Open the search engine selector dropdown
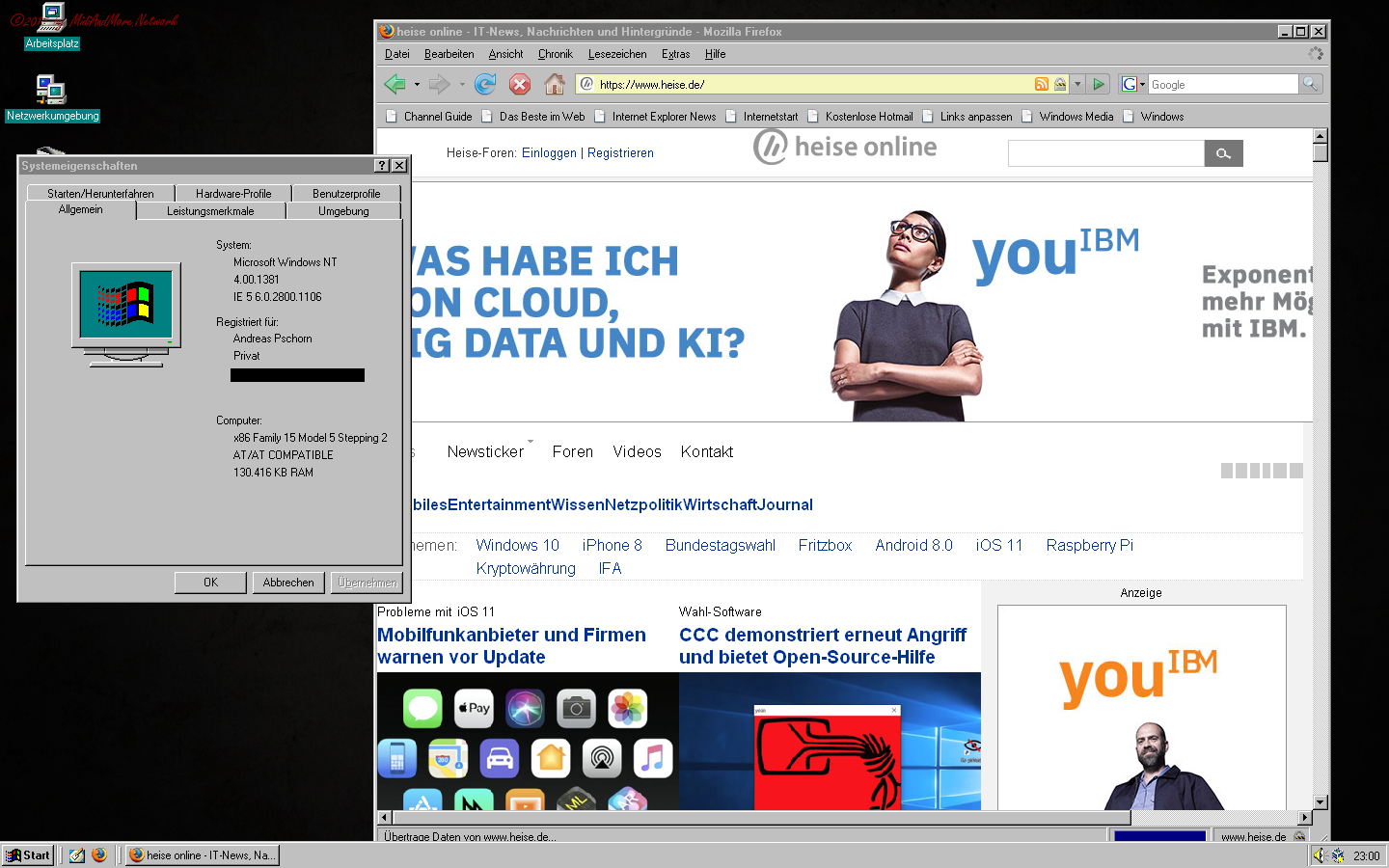 (1133, 85)
